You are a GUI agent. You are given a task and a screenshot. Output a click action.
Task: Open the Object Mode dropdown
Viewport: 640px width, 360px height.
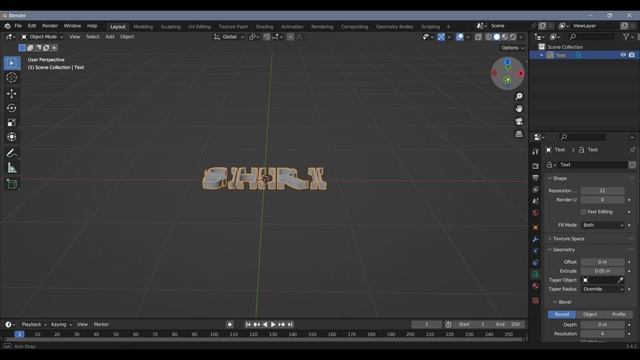click(42, 37)
